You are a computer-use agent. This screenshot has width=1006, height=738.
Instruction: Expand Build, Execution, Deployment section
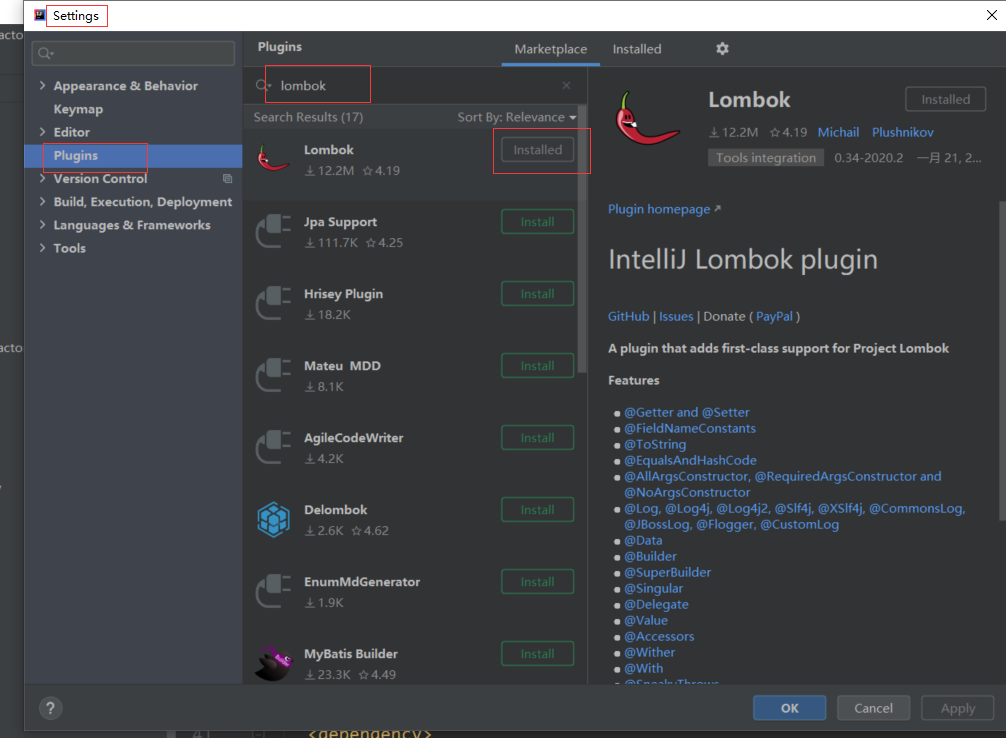pyautogui.click(x=42, y=201)
